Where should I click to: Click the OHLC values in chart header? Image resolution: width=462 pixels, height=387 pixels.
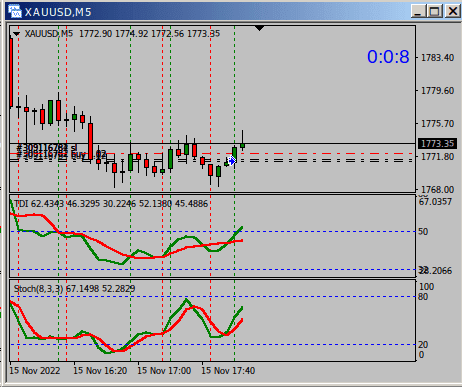click(149, 34)
